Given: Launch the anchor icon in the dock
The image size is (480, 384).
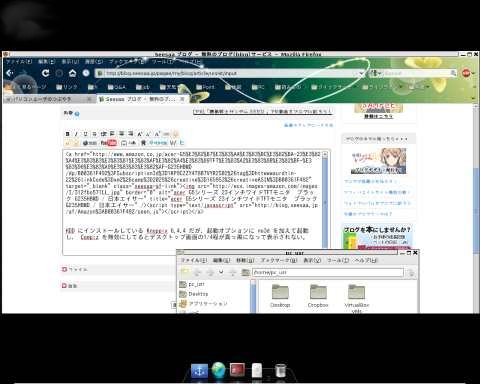Looking at the screenshot, I should [x=199, y=371].
